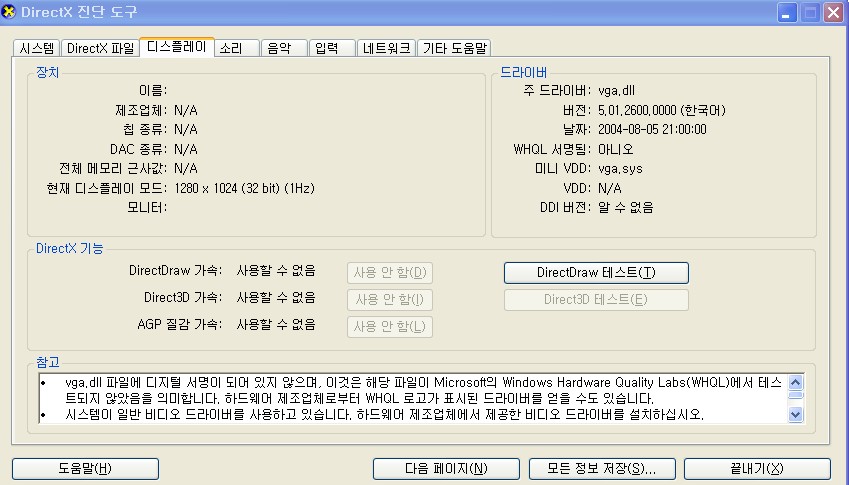Select the 디스플레이 tab
This screenshot has height=485, width=849.
(x=176, y=46)
